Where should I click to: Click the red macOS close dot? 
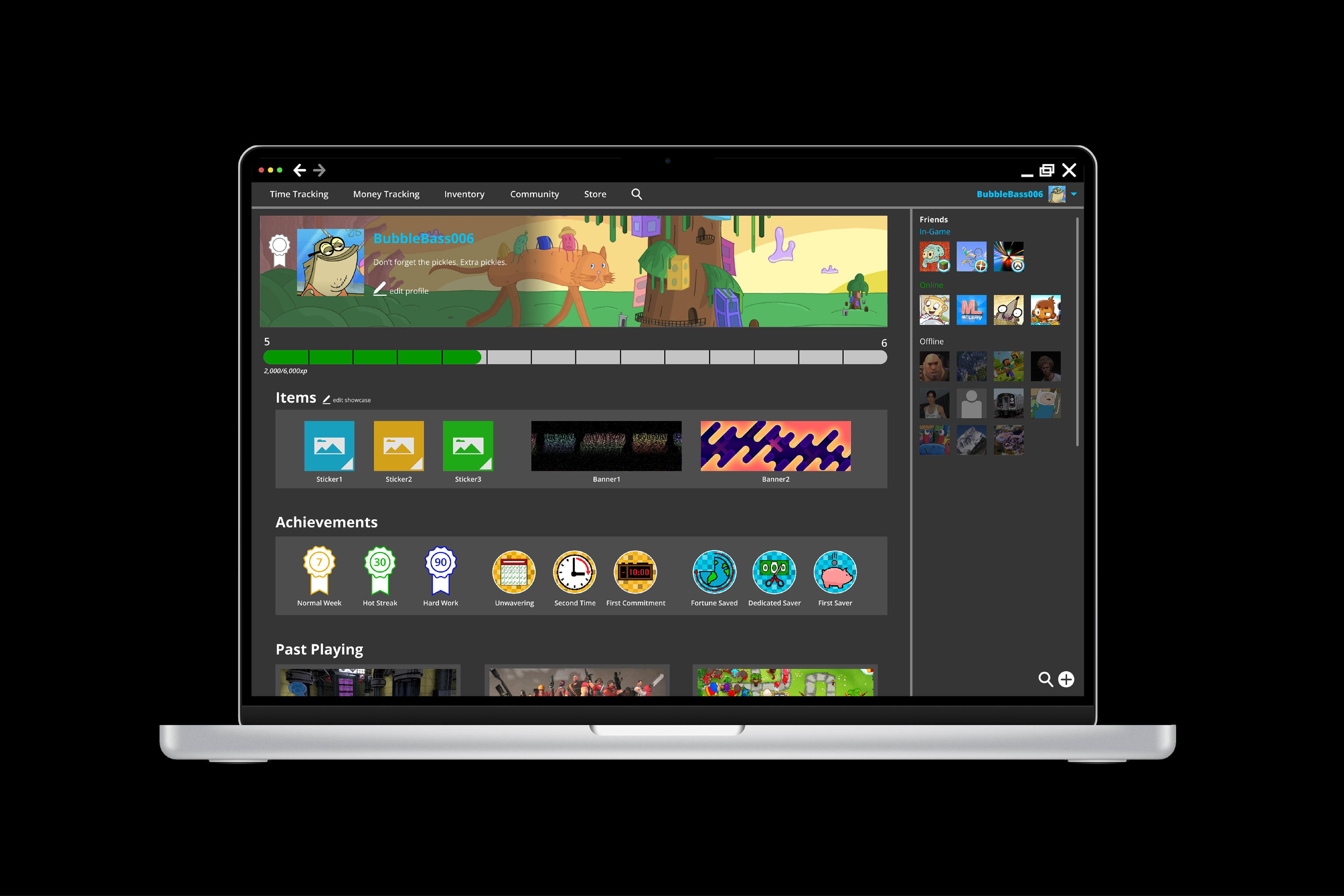coord(261,170)
